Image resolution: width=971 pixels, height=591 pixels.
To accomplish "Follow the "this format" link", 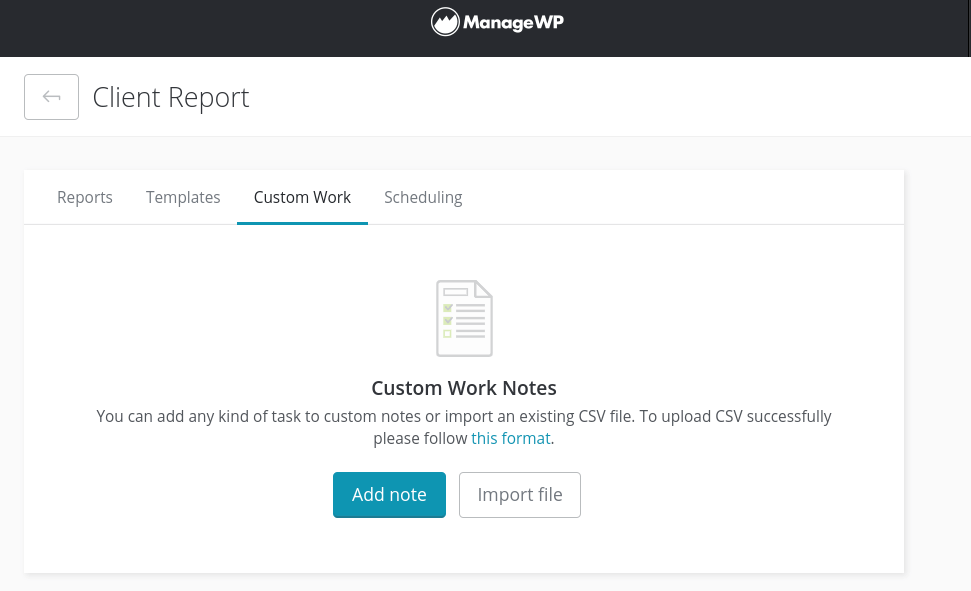I will tap(510, 438).
